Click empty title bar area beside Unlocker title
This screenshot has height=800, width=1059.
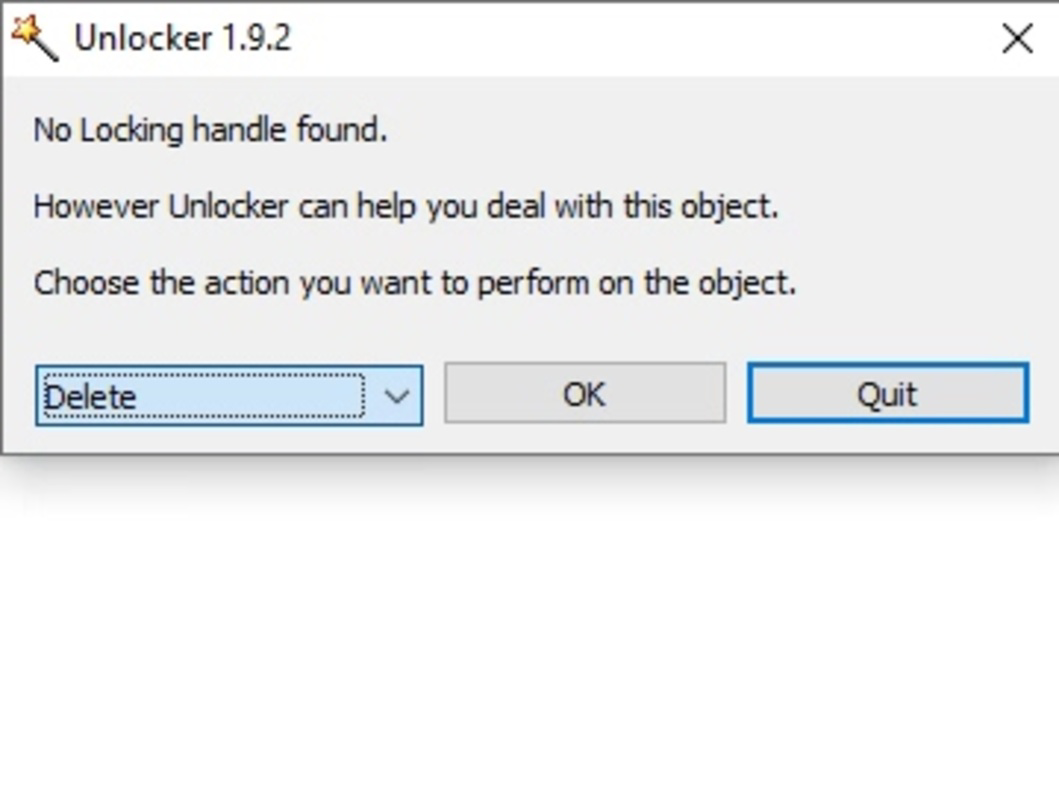click(642, 38)
